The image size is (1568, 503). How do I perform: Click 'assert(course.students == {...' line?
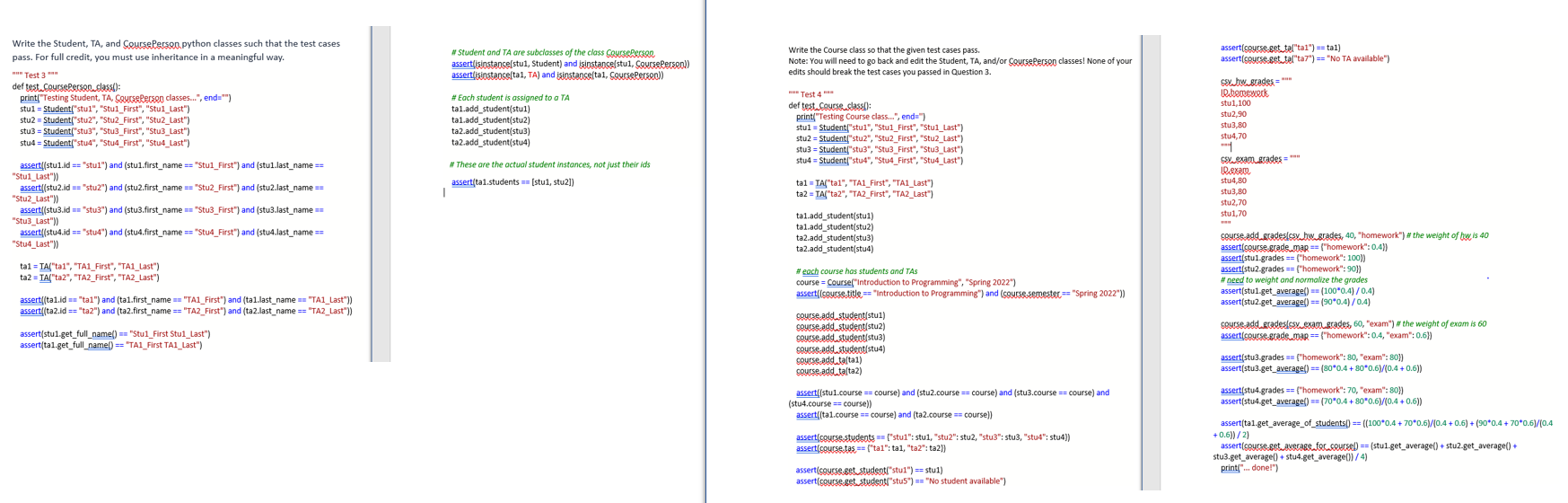pos(933,437)
